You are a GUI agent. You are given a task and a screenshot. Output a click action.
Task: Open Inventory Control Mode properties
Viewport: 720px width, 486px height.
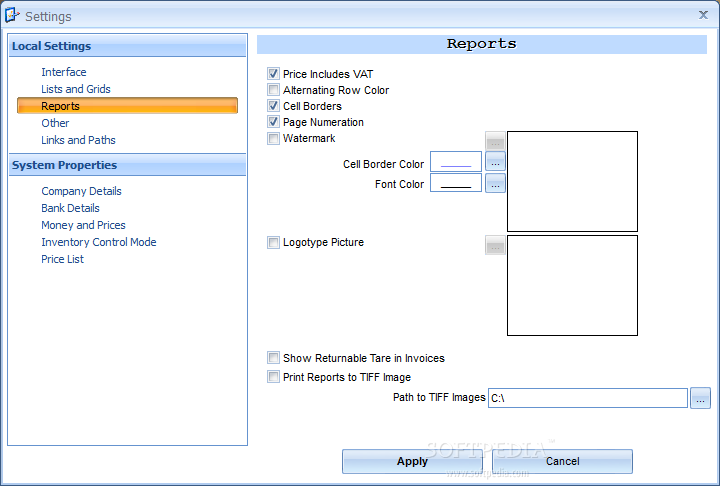[99, 242]
